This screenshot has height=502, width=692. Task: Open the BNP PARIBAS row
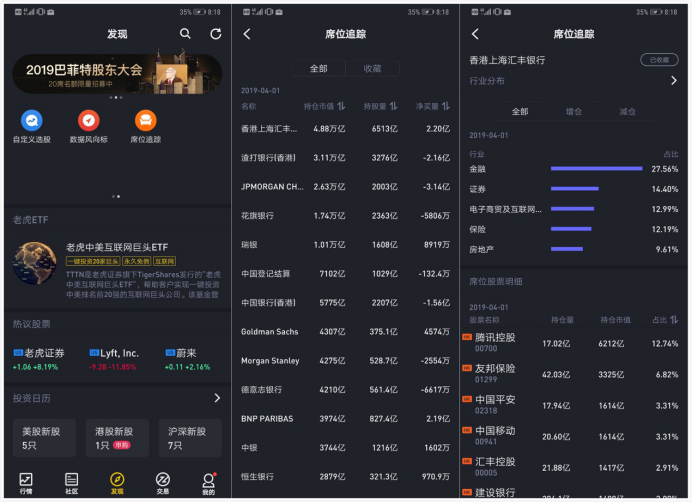[345, 419]
